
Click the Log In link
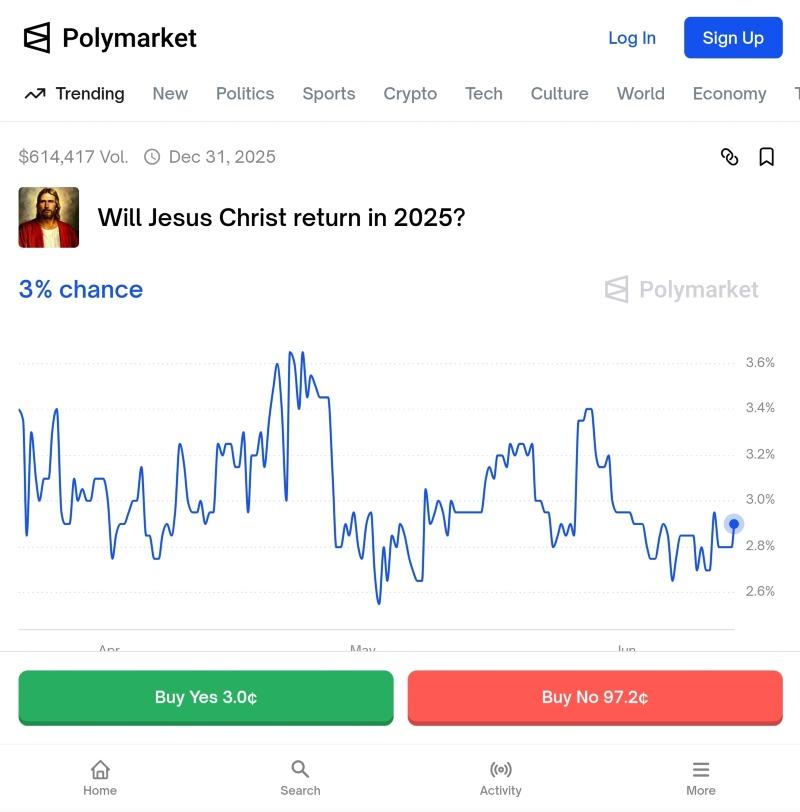click(x=632, y=38)
